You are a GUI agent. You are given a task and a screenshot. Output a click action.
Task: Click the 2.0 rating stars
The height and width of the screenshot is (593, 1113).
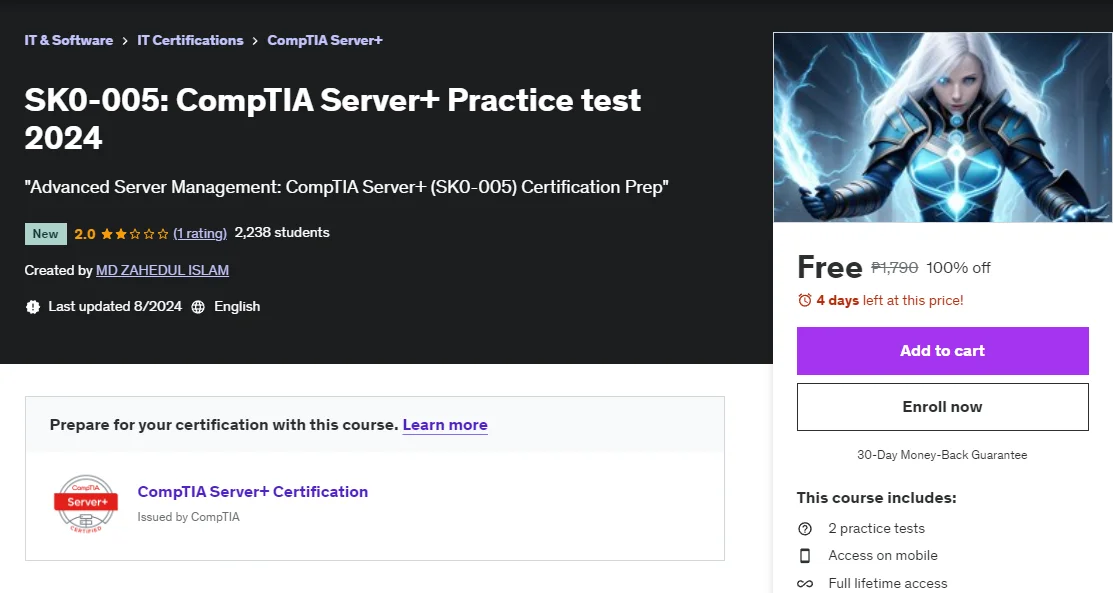(134, 234)
